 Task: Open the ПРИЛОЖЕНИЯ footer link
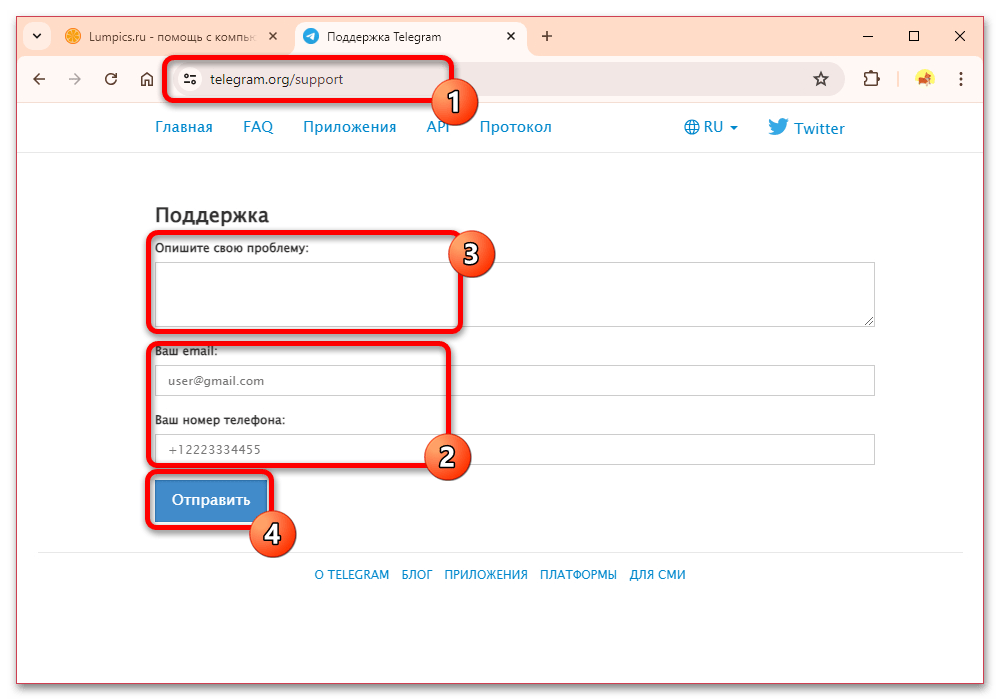[x=486, y=574]
